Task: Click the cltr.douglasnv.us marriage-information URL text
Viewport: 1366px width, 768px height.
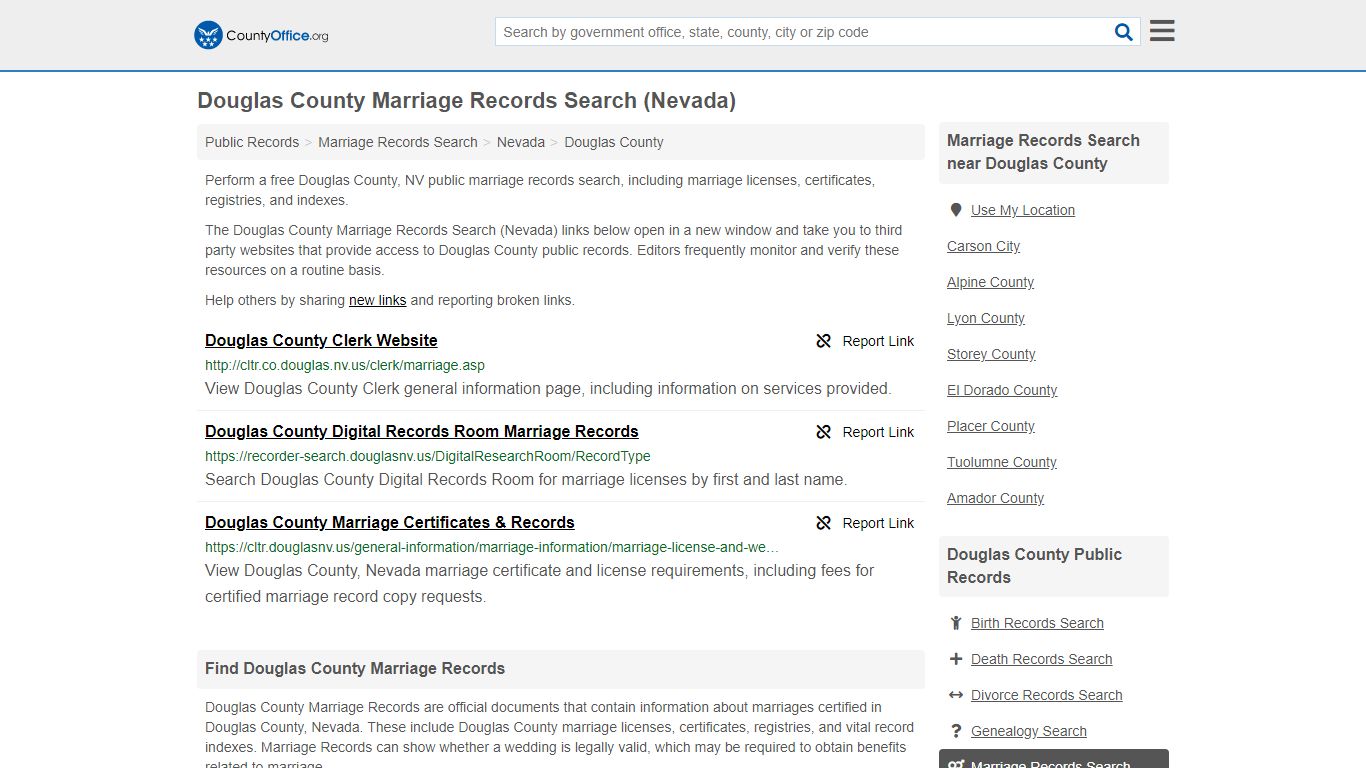Action: (x=492, y=547)
